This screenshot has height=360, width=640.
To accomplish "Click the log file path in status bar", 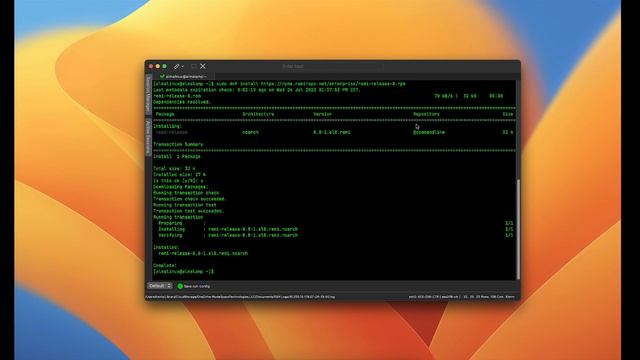I will (240, 297).
